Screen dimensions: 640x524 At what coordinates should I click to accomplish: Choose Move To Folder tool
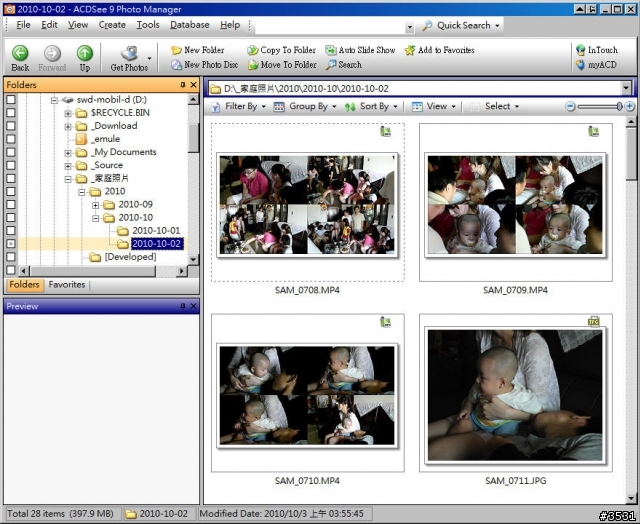(282, 64)
